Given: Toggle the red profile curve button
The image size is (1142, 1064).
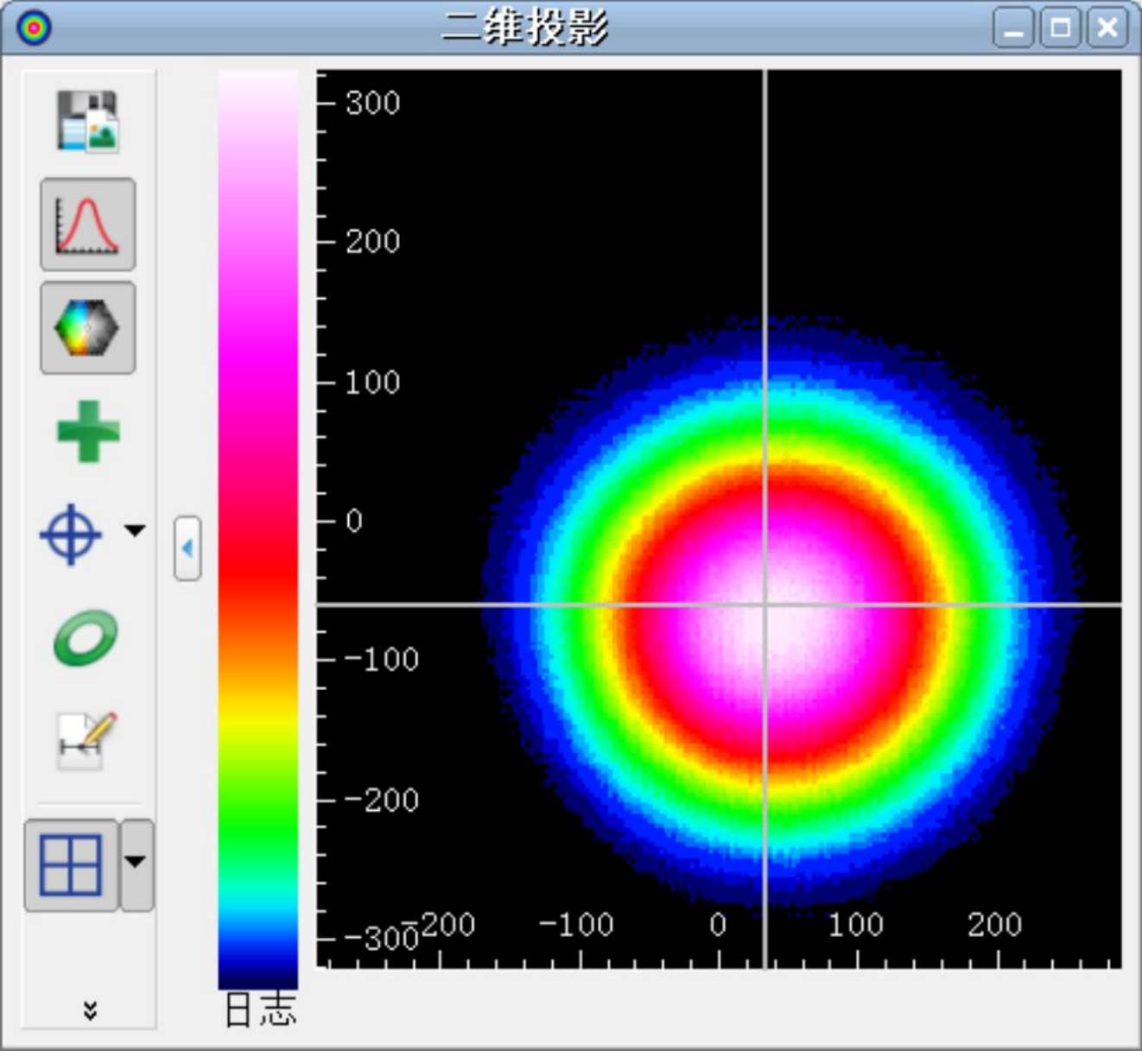Looking at the screenshot, I should 87,225.
